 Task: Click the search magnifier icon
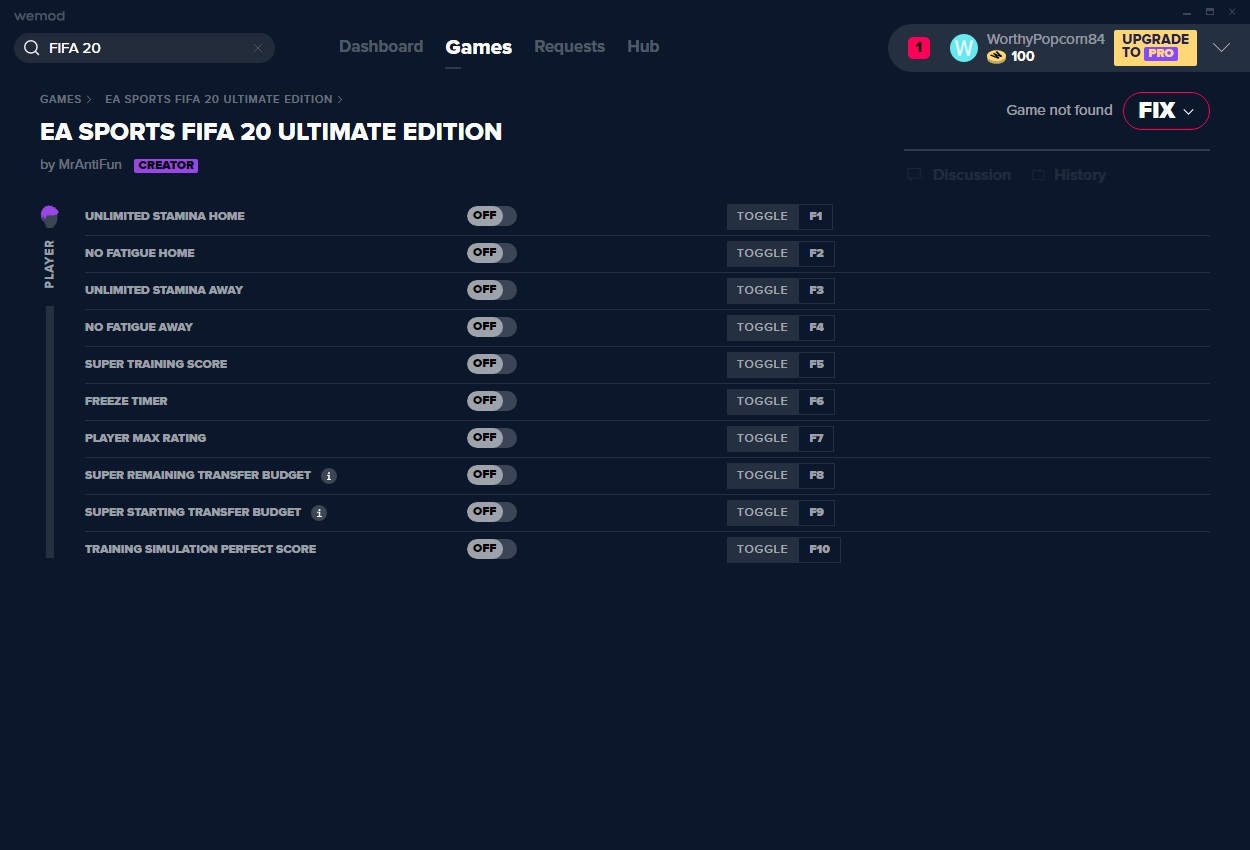tap(31, 48)
